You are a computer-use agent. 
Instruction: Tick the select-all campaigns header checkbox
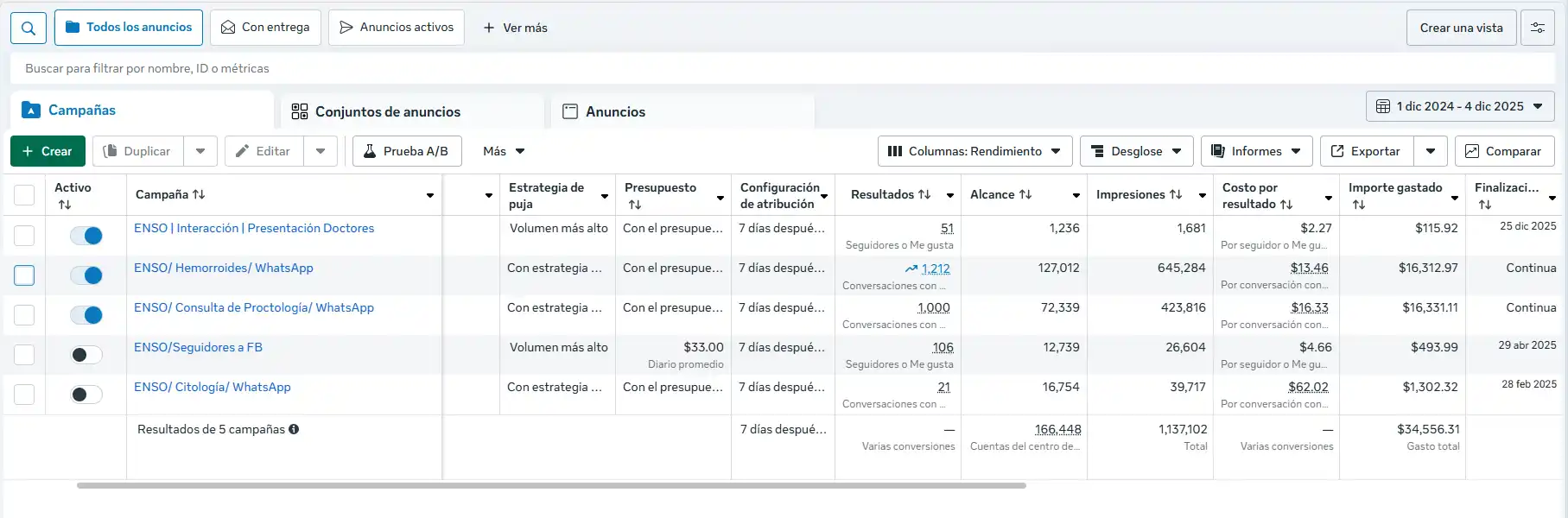(24, 195)
